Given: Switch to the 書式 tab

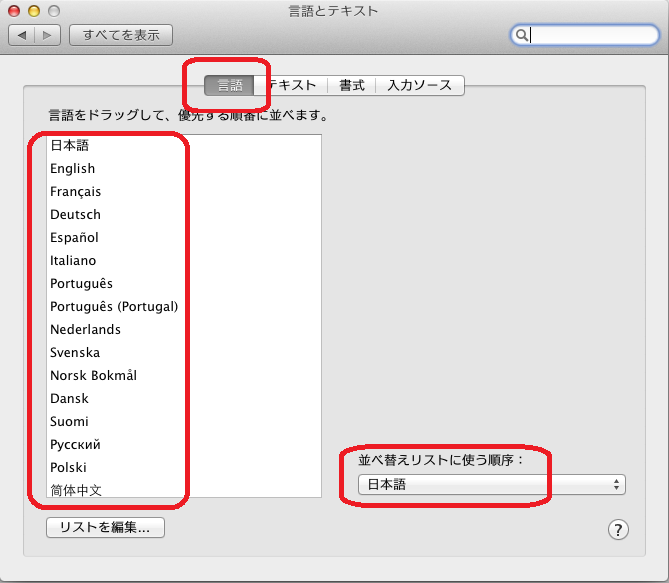Looking at the screenshot, I should coord(352,85).
